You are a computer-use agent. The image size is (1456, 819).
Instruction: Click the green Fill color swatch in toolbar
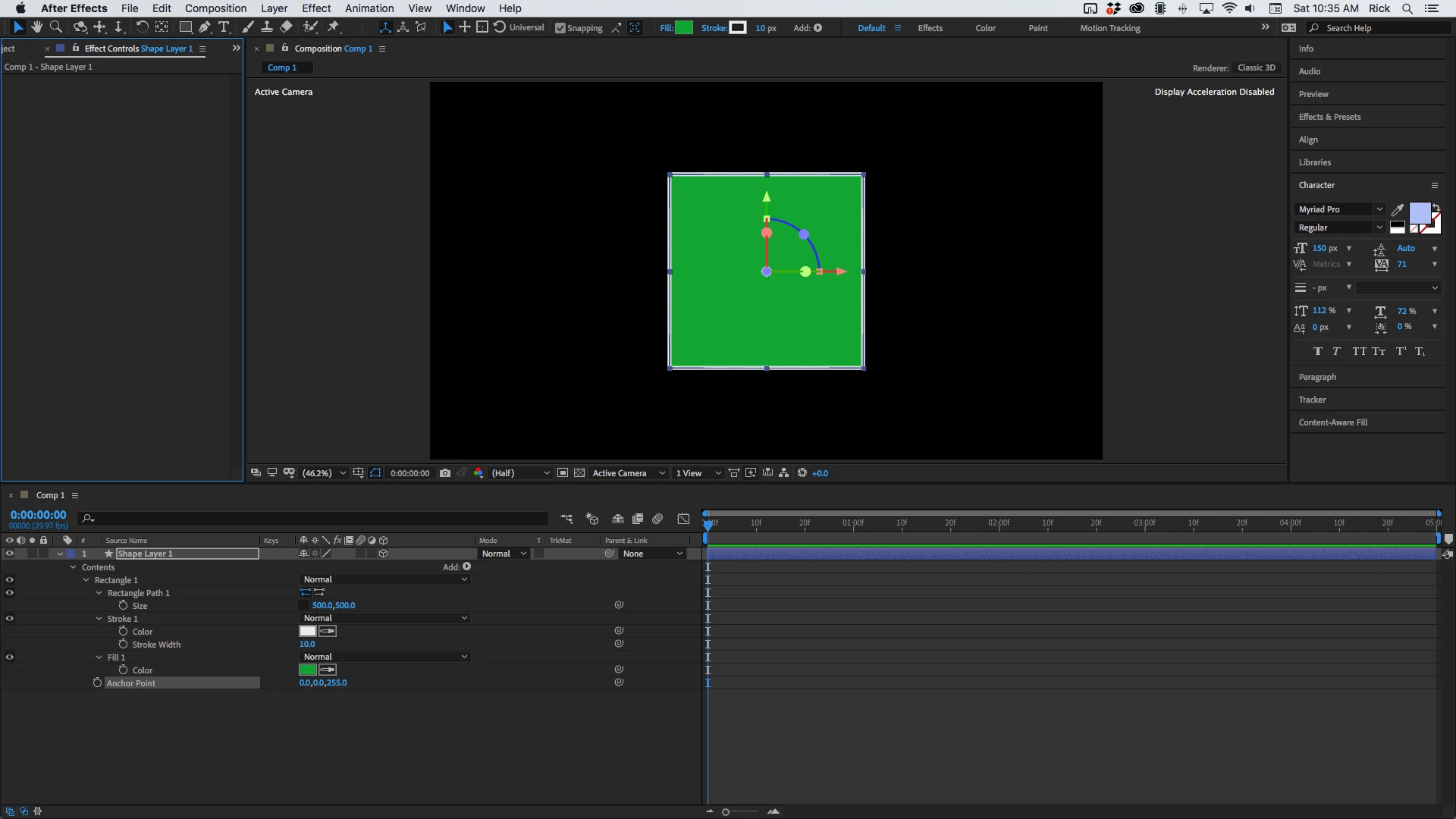pos(684,28)
